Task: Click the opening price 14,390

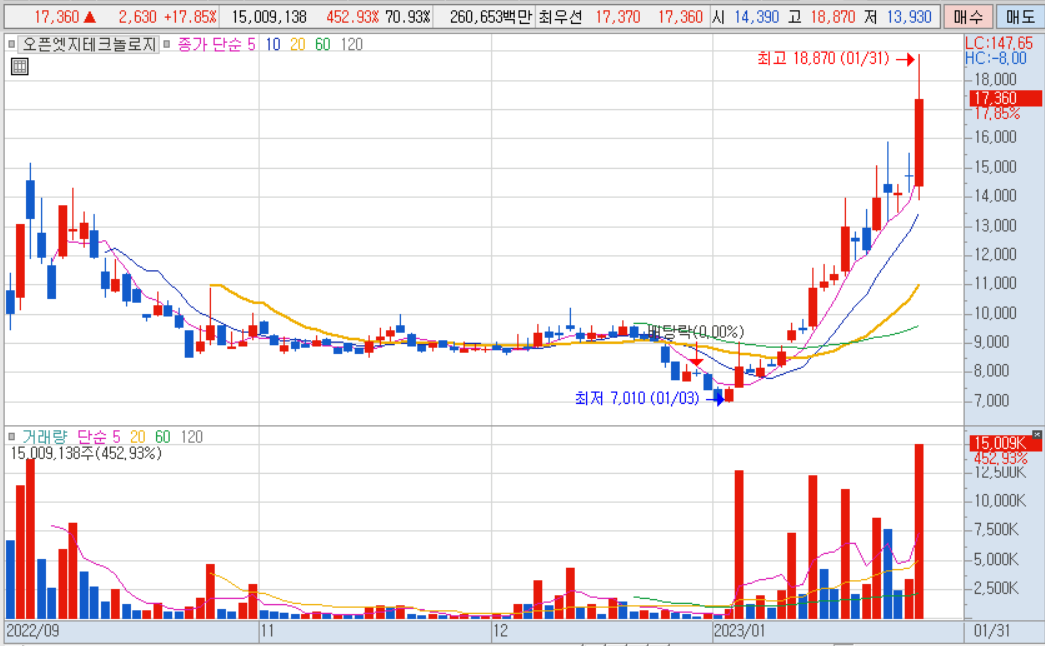Action: tap(756, 17)
